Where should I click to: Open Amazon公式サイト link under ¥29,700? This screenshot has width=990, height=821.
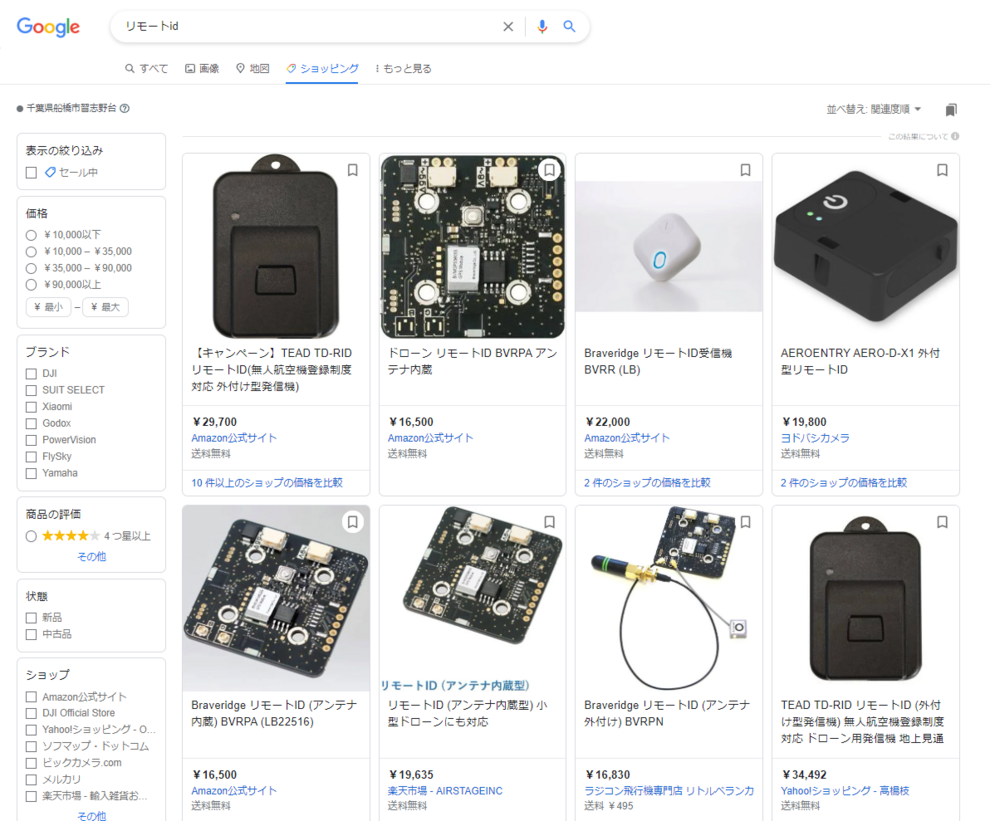click(x=234, y=438)
